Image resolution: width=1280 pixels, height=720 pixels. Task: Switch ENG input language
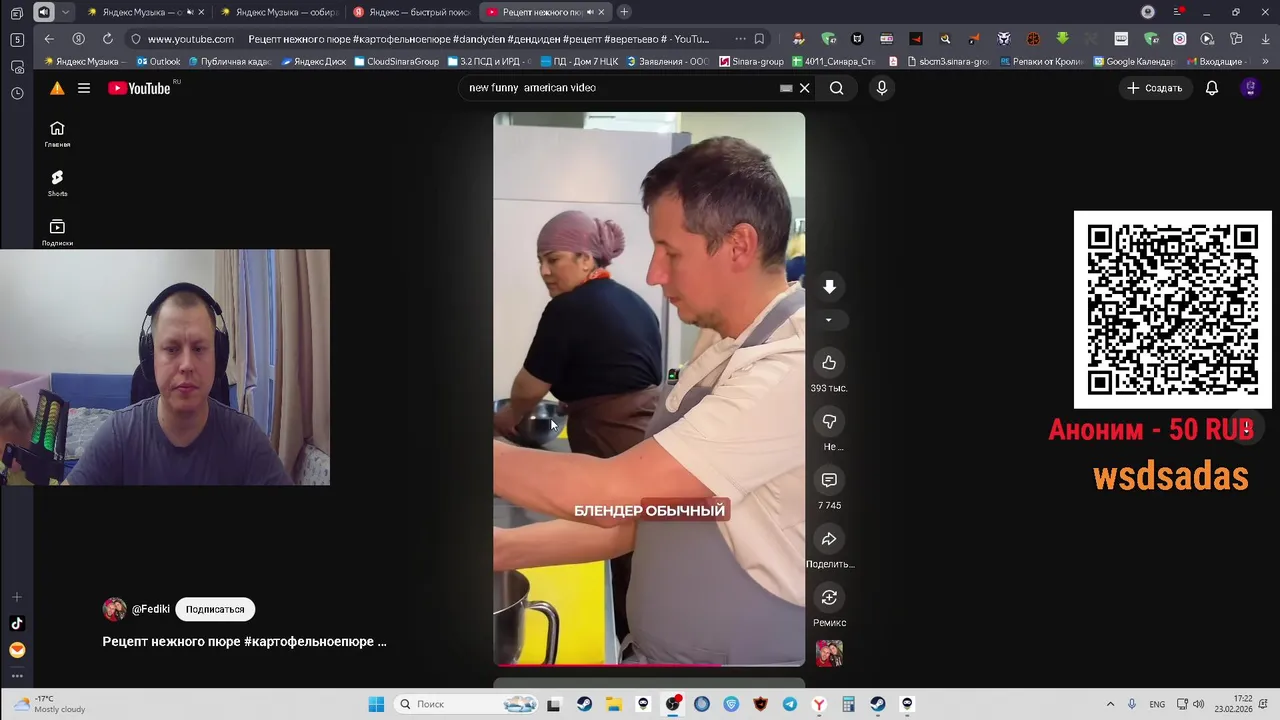click(1157, 704)
